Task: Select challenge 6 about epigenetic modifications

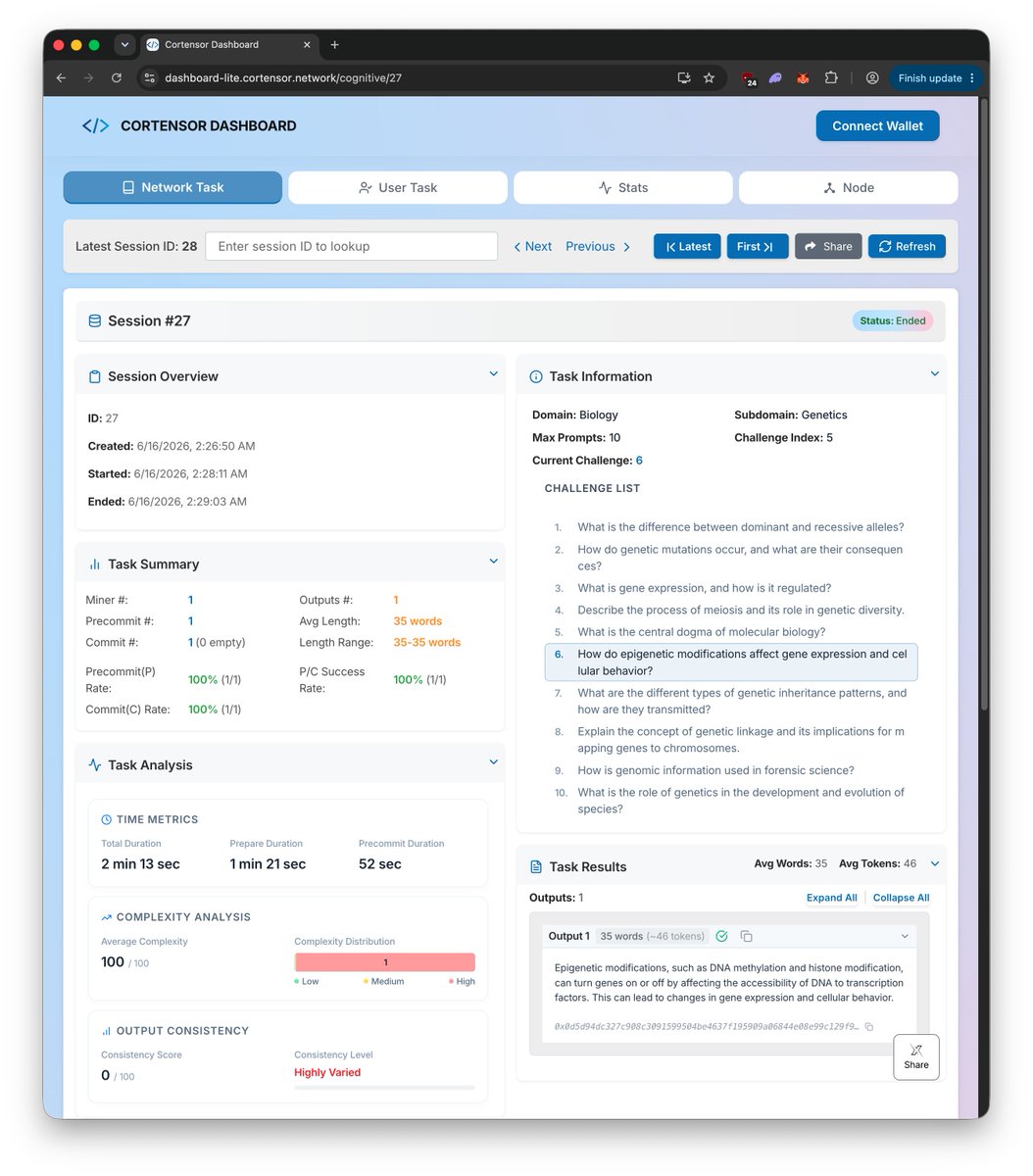Action: pos(731,662)
